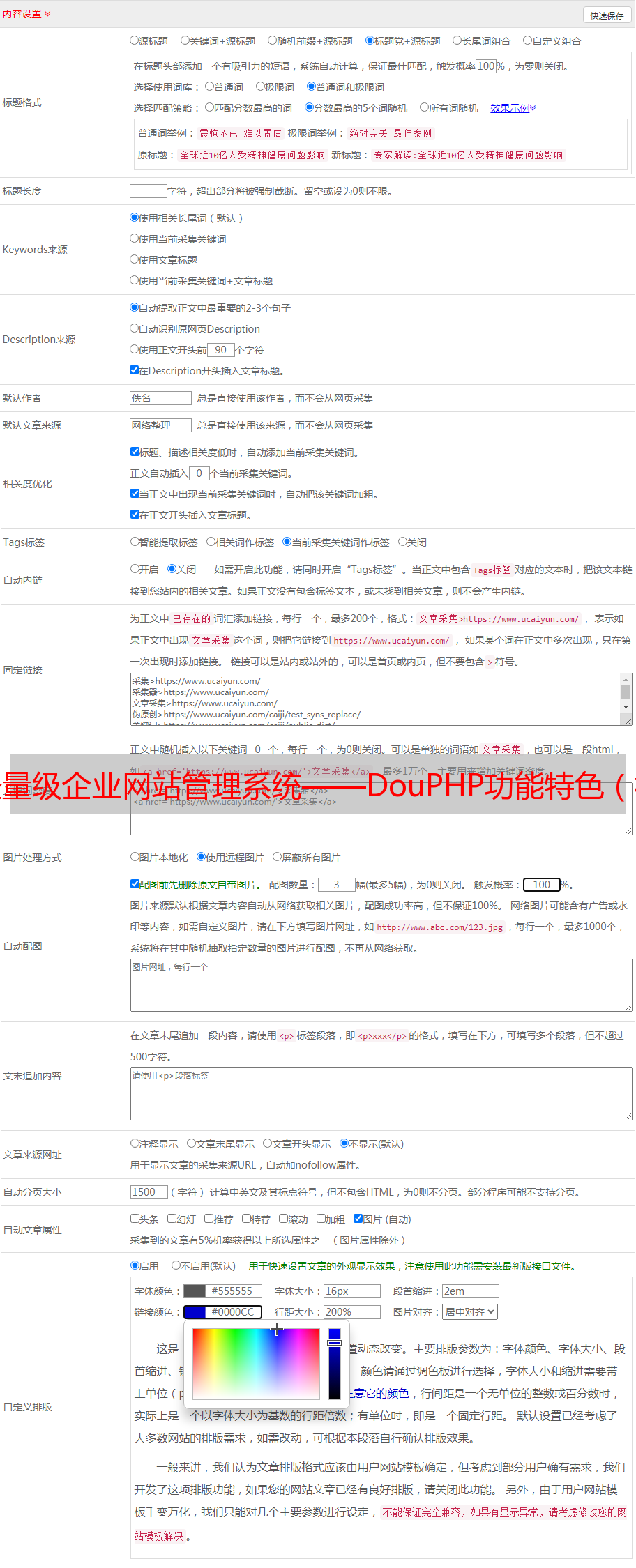Viewport: 636px width, 1568px height.
Task: Click the 标题长度 character input field
Action: tap(149, 191)
